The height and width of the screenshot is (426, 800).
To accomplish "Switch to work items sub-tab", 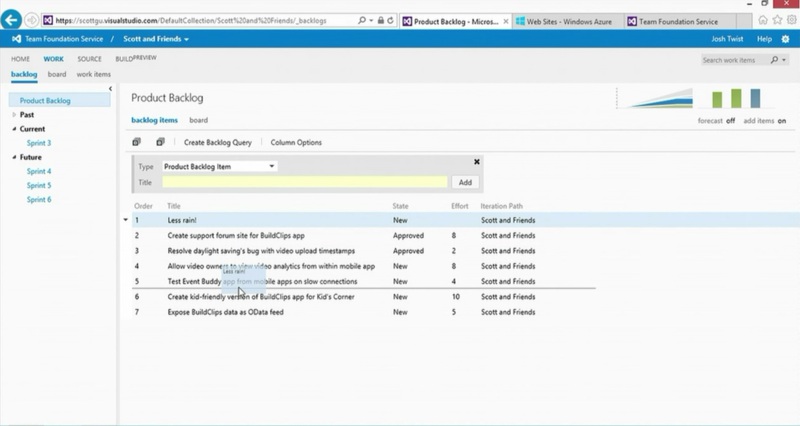I will point(93,74).
